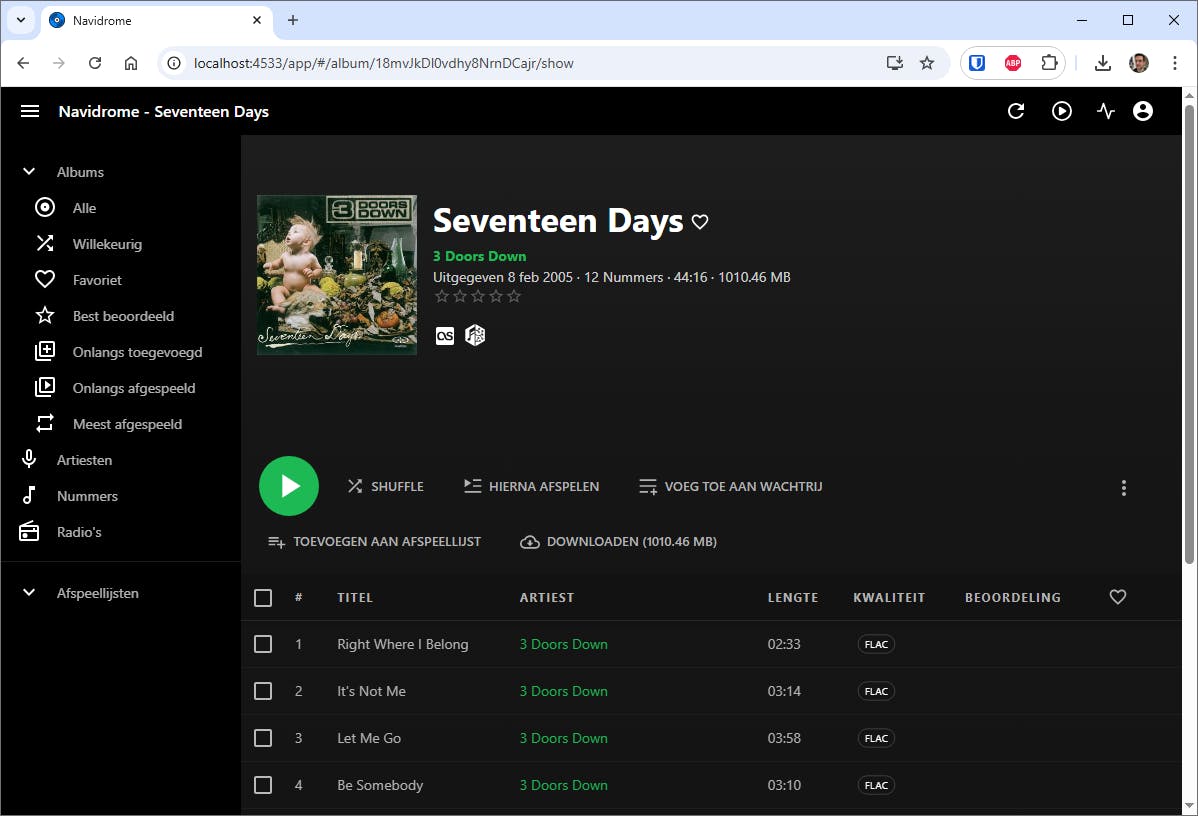Shuffle the album tracks
The width and height of the screenshot is (1198, 816).
[x=386, y=486]
